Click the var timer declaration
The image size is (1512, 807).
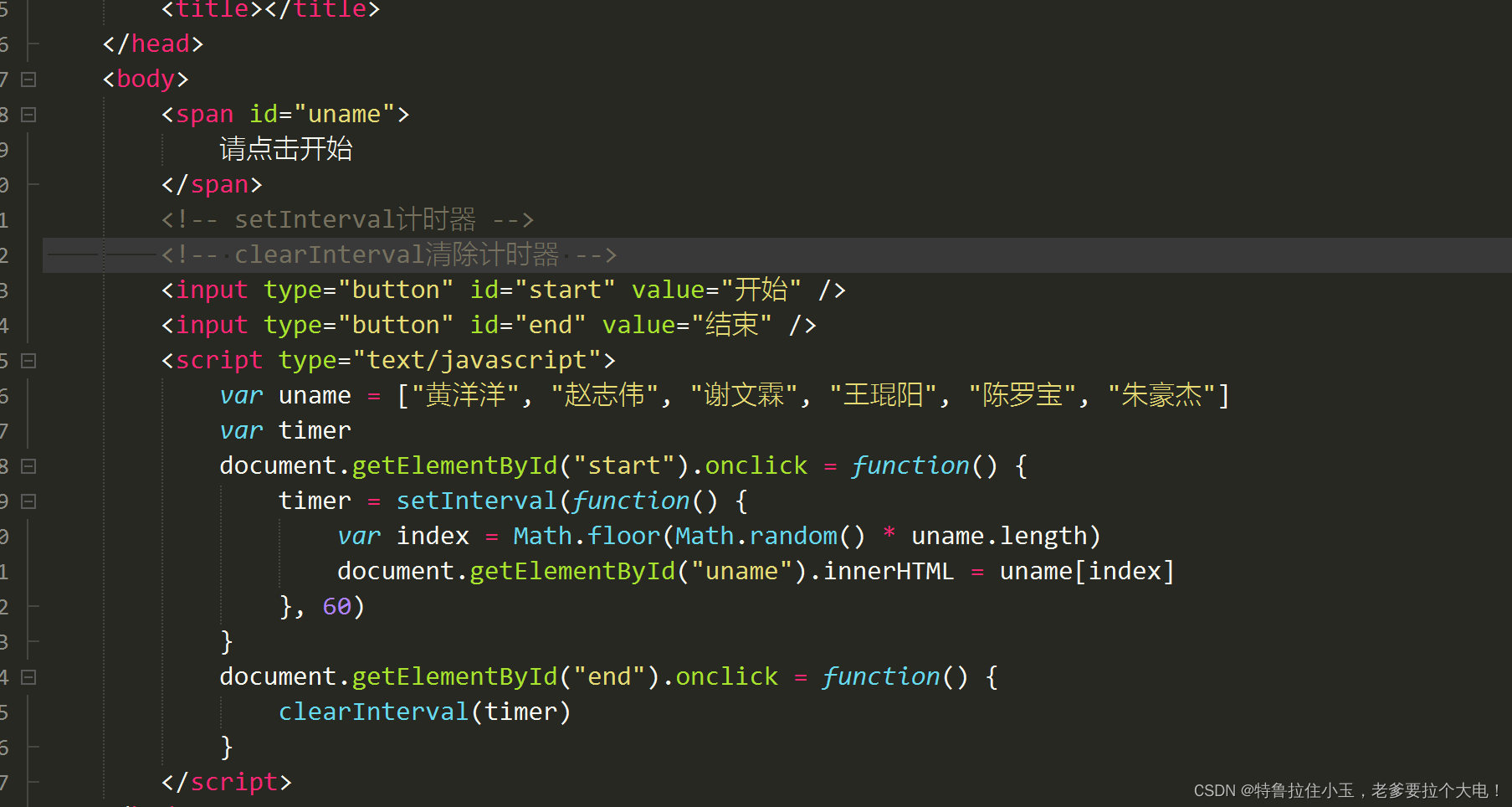point(284,429)
